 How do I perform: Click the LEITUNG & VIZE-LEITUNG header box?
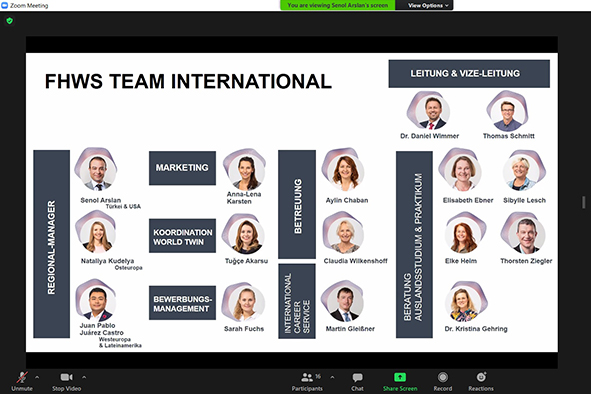pyautogui.click(x=469, y=74)
